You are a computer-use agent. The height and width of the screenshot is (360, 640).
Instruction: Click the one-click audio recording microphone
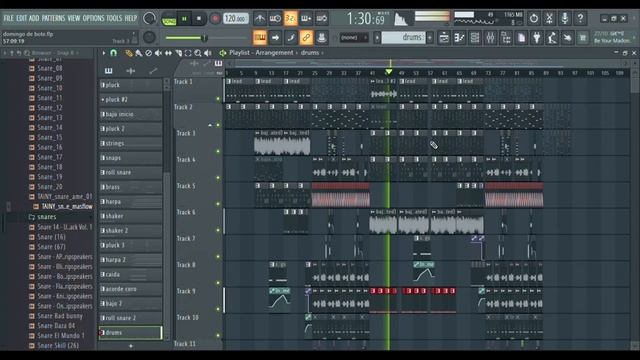point(565,18)
